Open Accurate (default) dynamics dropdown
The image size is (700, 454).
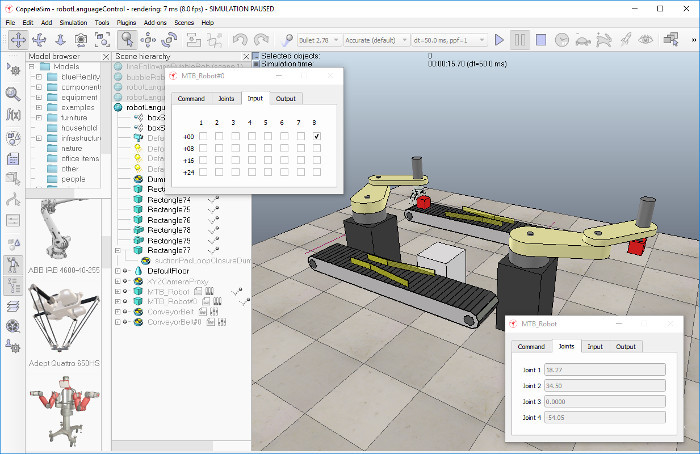coord(376,40)
